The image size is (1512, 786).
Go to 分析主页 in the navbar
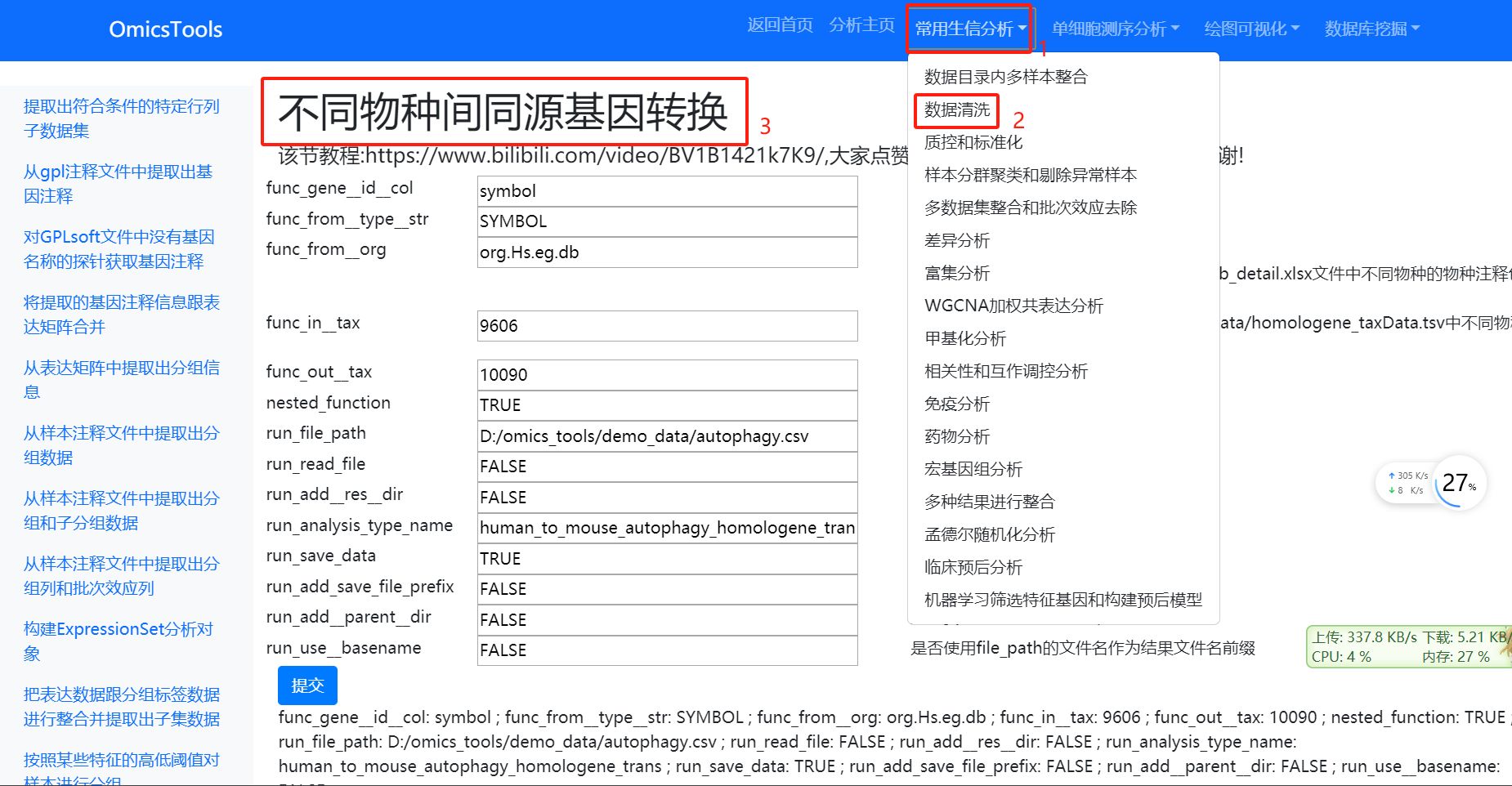point(861,25)
